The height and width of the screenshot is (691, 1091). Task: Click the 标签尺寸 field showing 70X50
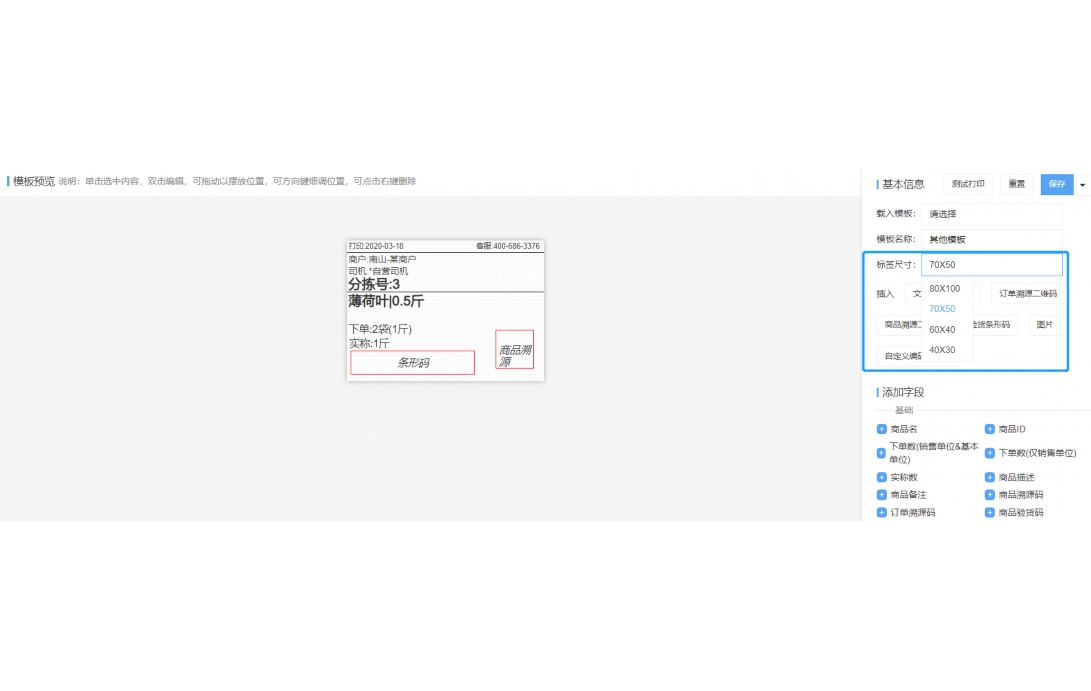[x=992, y=264]
